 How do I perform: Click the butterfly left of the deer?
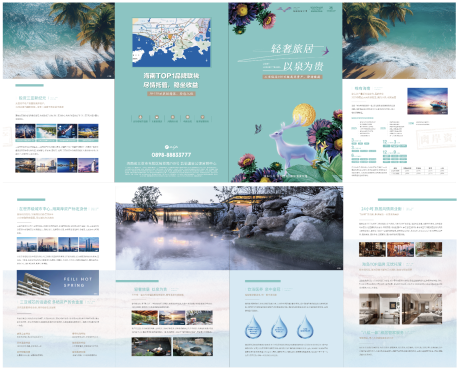pos(258,129)
